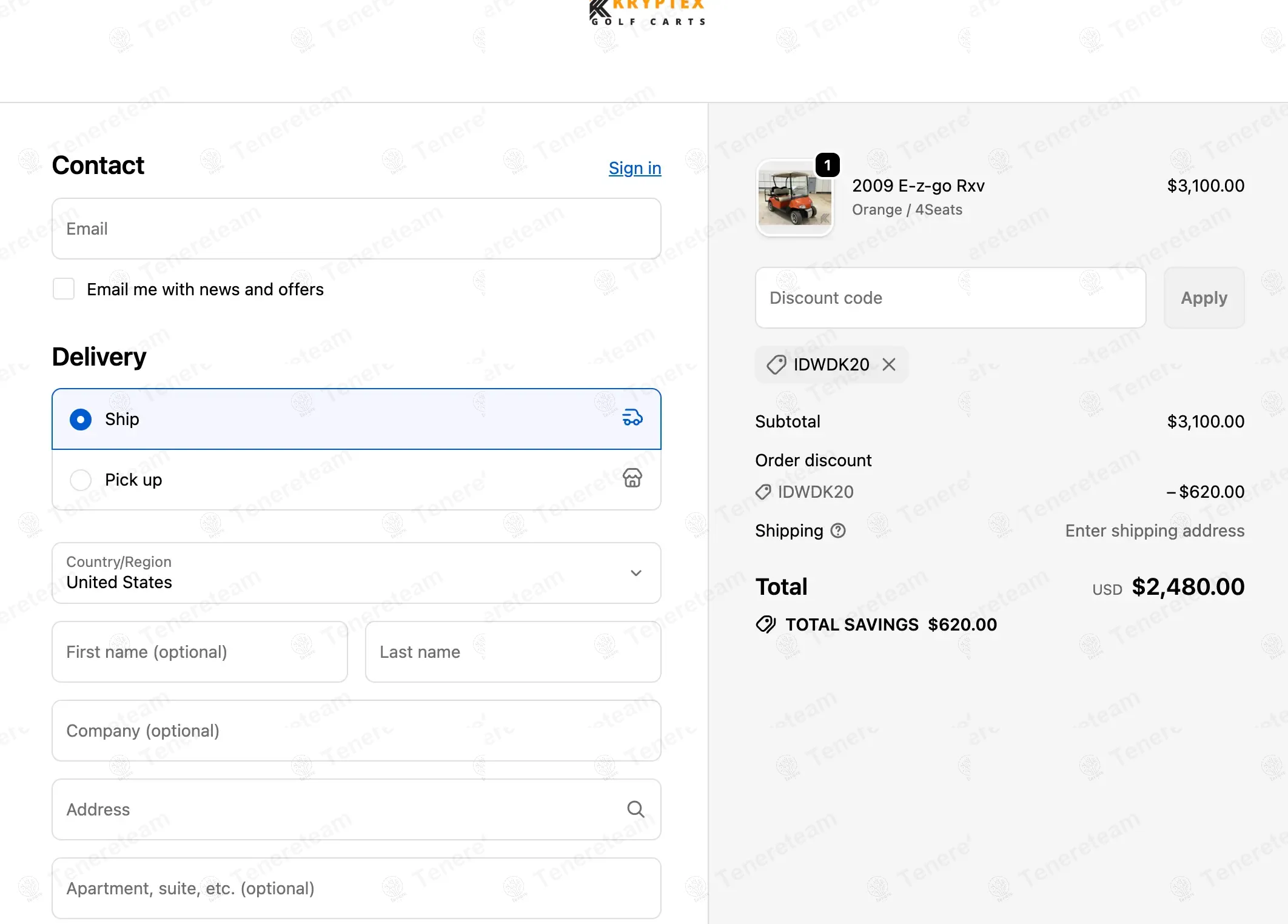1288x924 pixels.
Task: Click the Last name input field
Action: [513, 652]
